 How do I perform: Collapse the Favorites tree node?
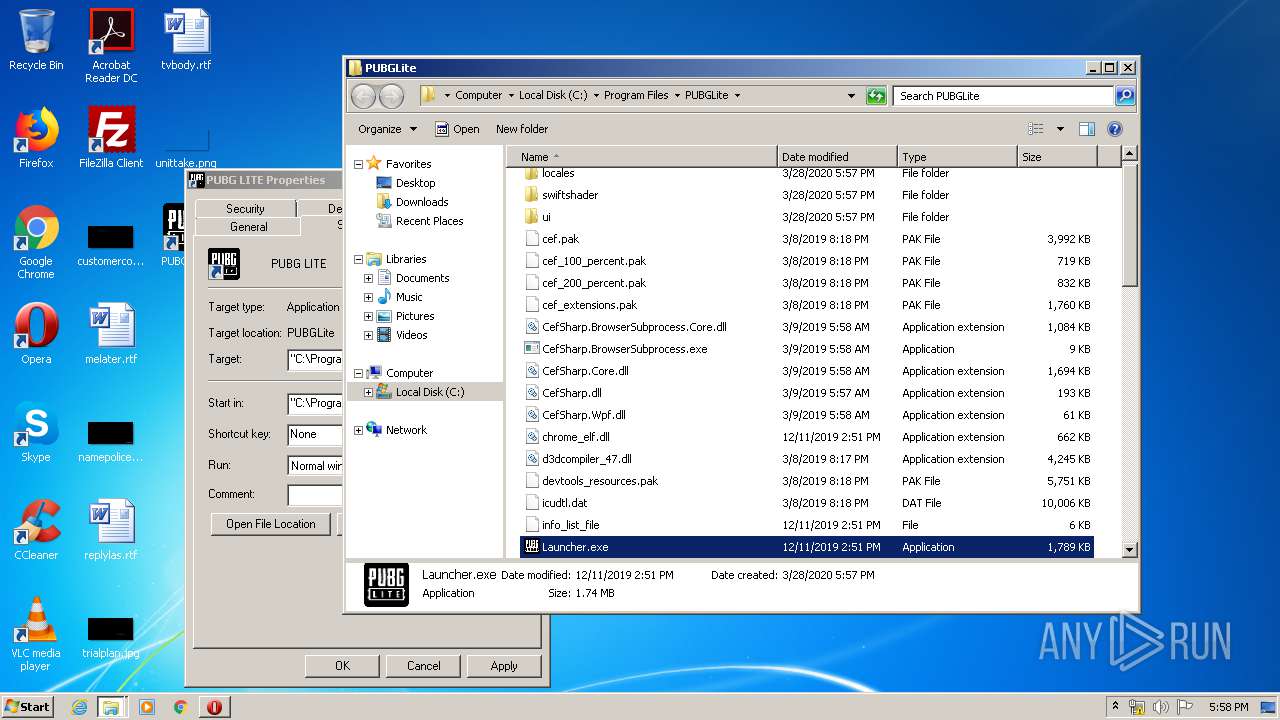358,164
